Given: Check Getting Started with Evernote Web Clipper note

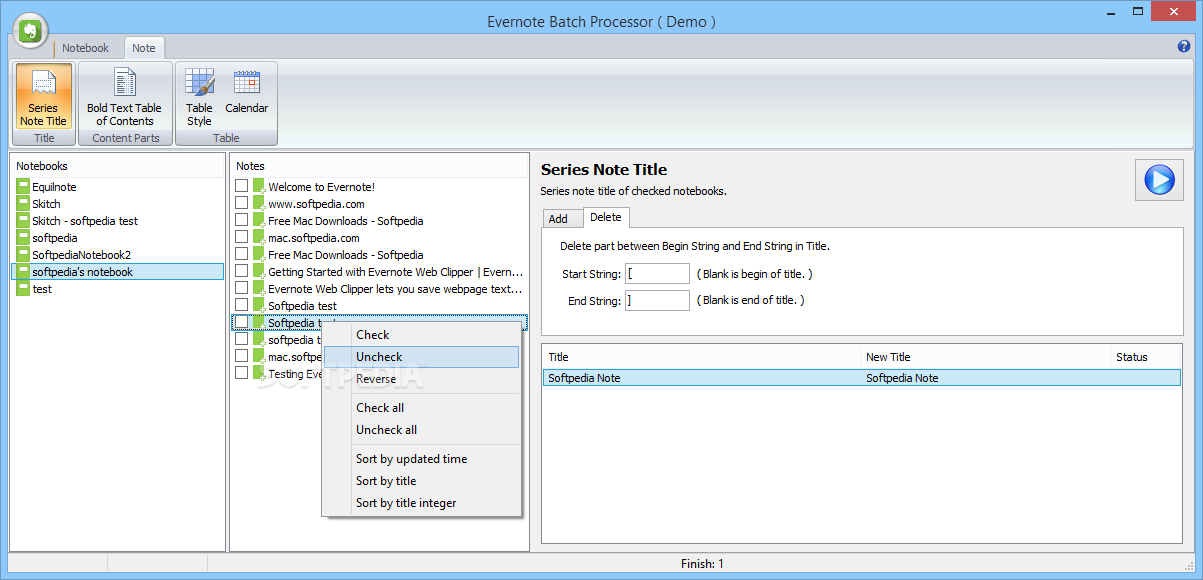Looking at the screenshot, I should coord(241,271).
